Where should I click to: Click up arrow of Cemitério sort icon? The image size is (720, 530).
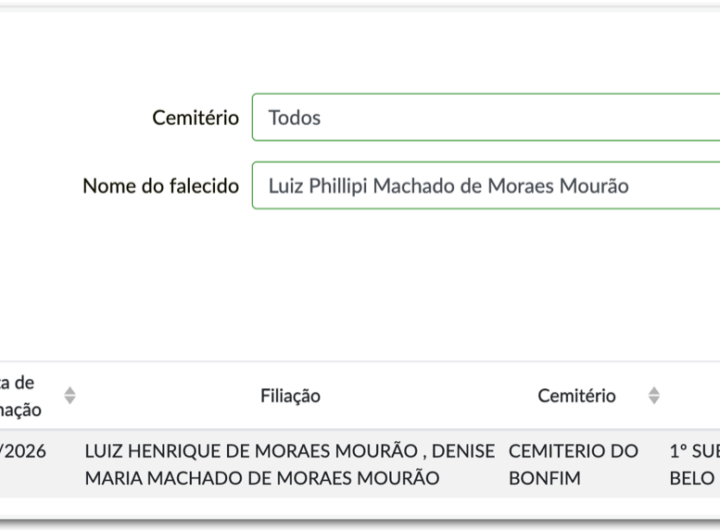(x=653, y=390)
